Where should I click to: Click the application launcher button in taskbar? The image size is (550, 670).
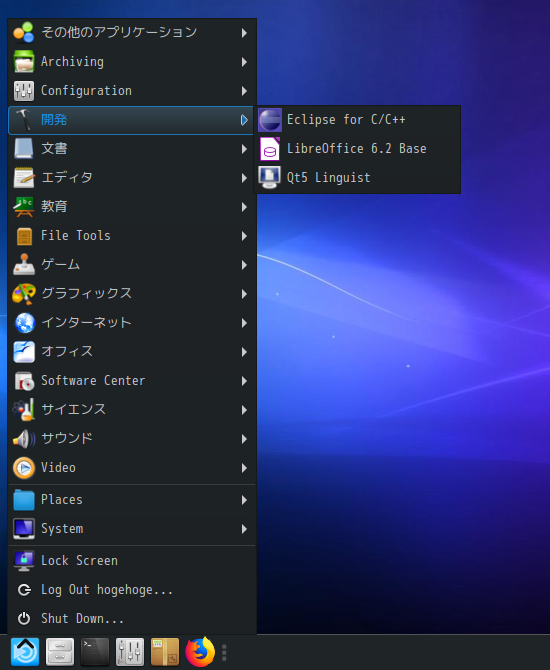tap(25, 652)
